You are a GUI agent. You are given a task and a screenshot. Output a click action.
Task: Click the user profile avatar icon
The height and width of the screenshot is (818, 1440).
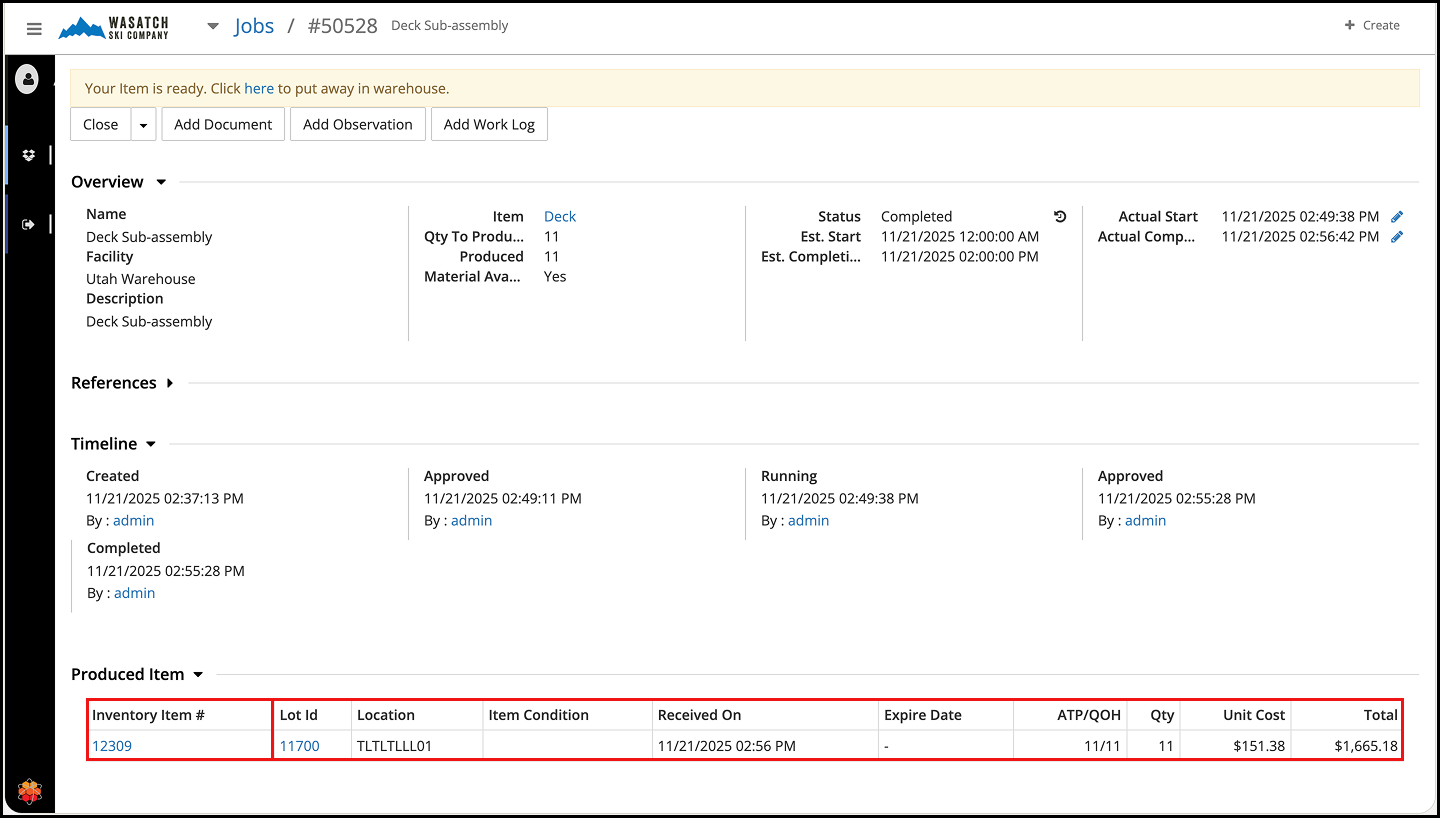coord(27,79)
